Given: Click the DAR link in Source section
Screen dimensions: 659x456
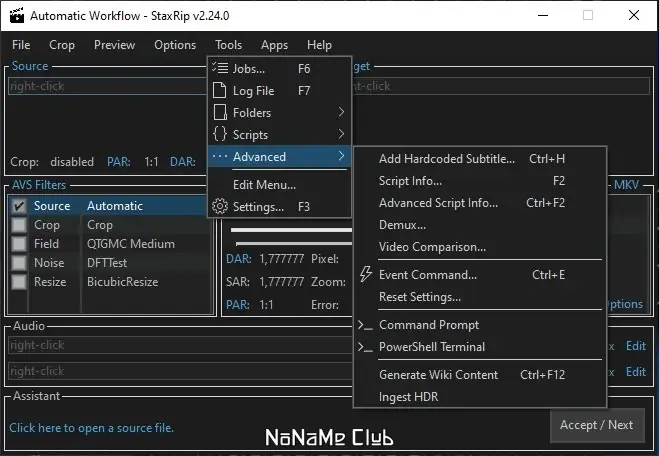Looking at the screenshot, I should click(182, 162).
